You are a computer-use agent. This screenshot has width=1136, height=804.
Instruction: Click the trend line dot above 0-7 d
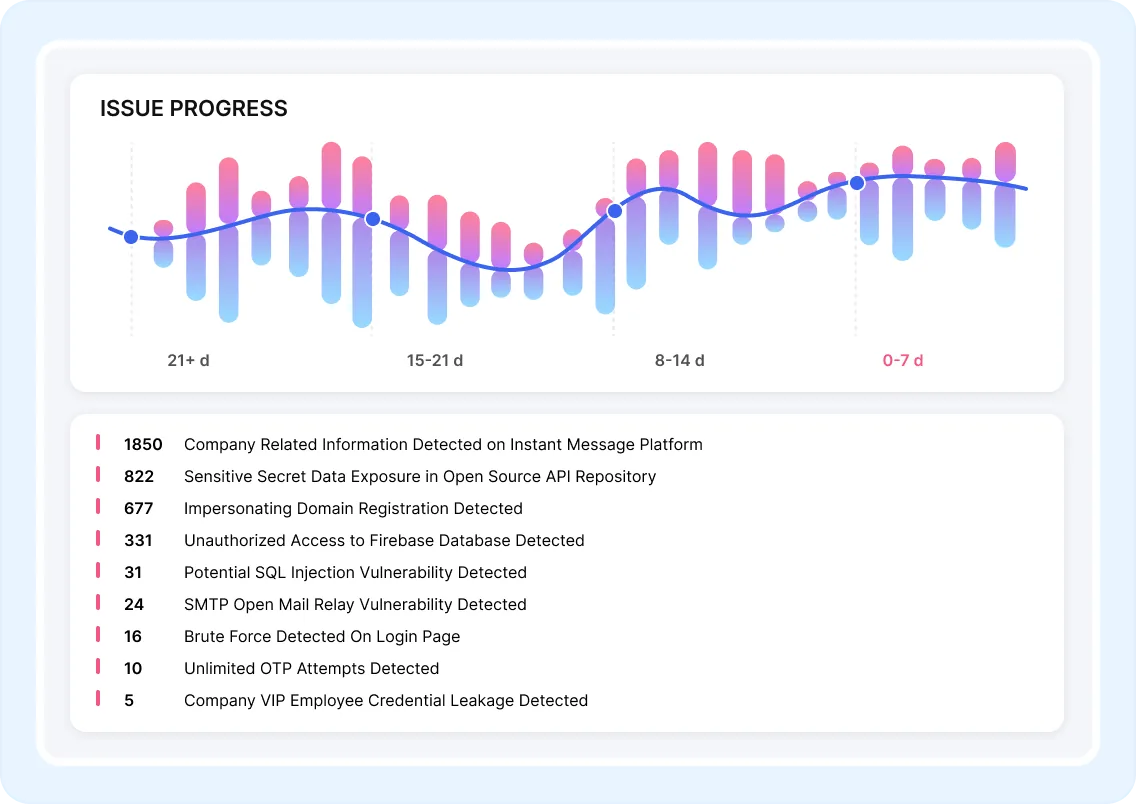(x=857, y=183)
